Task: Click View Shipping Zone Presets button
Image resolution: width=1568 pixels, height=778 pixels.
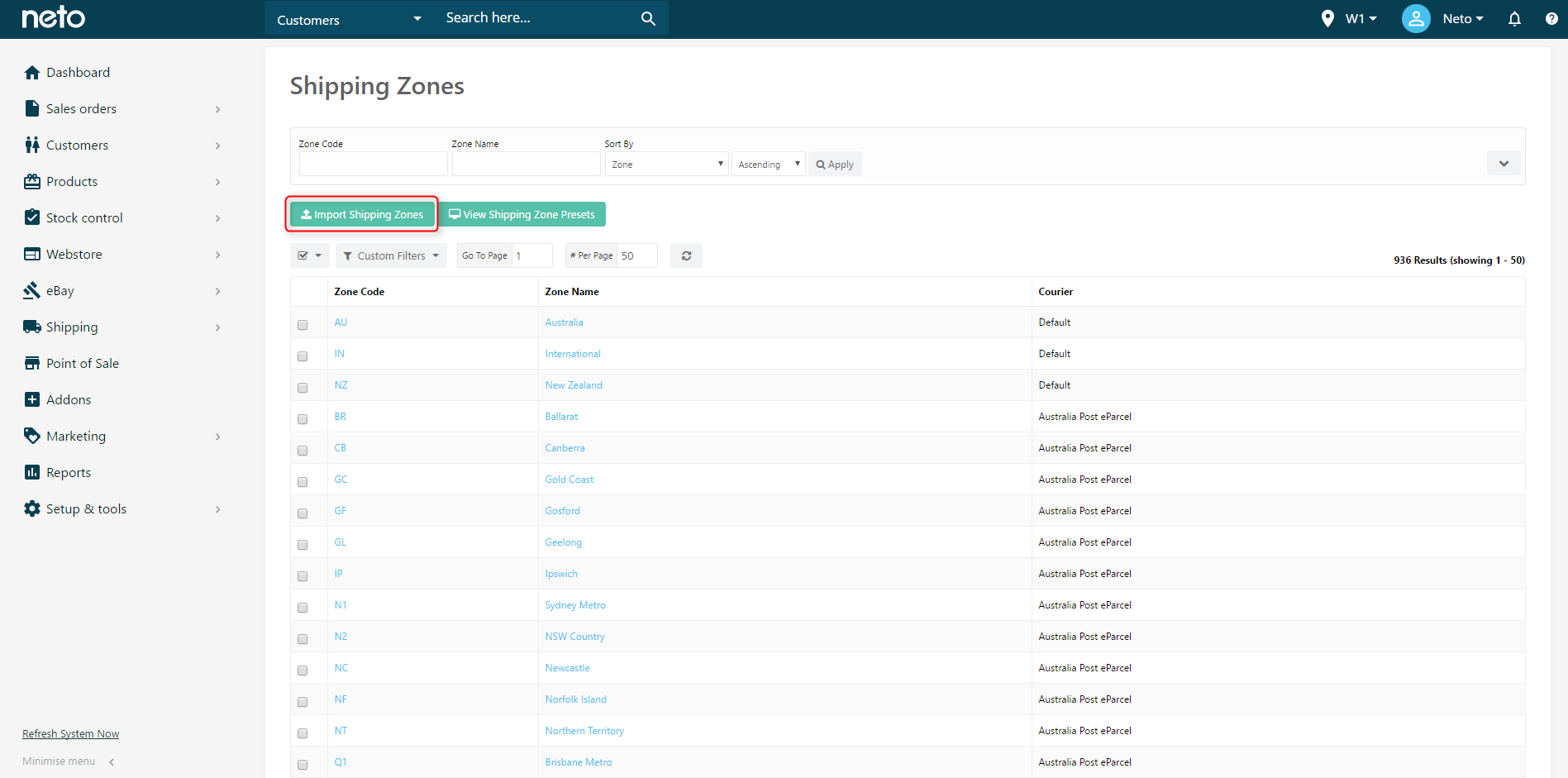Action: tap(522, 214)
